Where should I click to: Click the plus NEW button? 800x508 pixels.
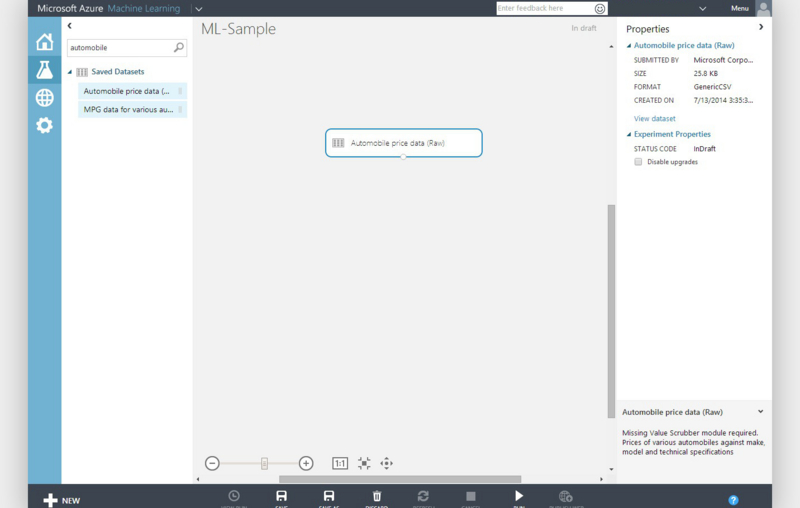[61, 500]
